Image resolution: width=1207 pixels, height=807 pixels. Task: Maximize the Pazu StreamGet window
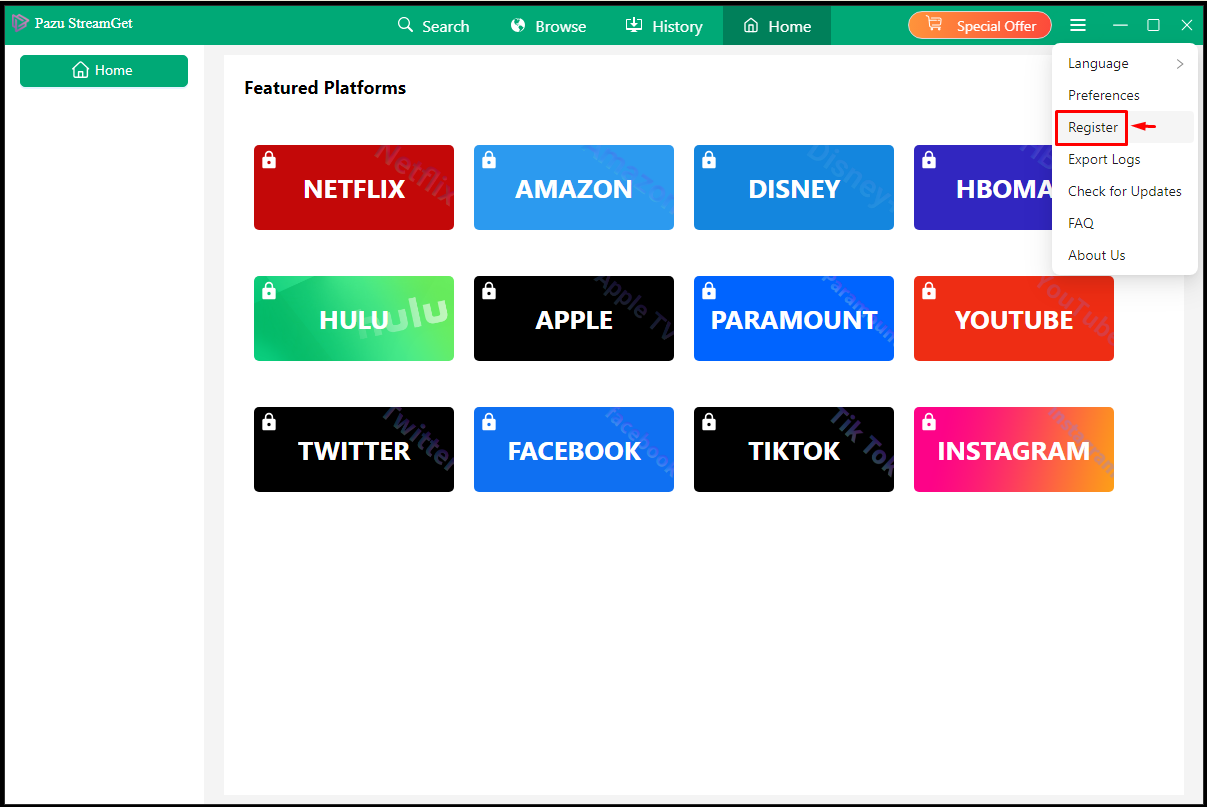click(x=1153, y=25)
